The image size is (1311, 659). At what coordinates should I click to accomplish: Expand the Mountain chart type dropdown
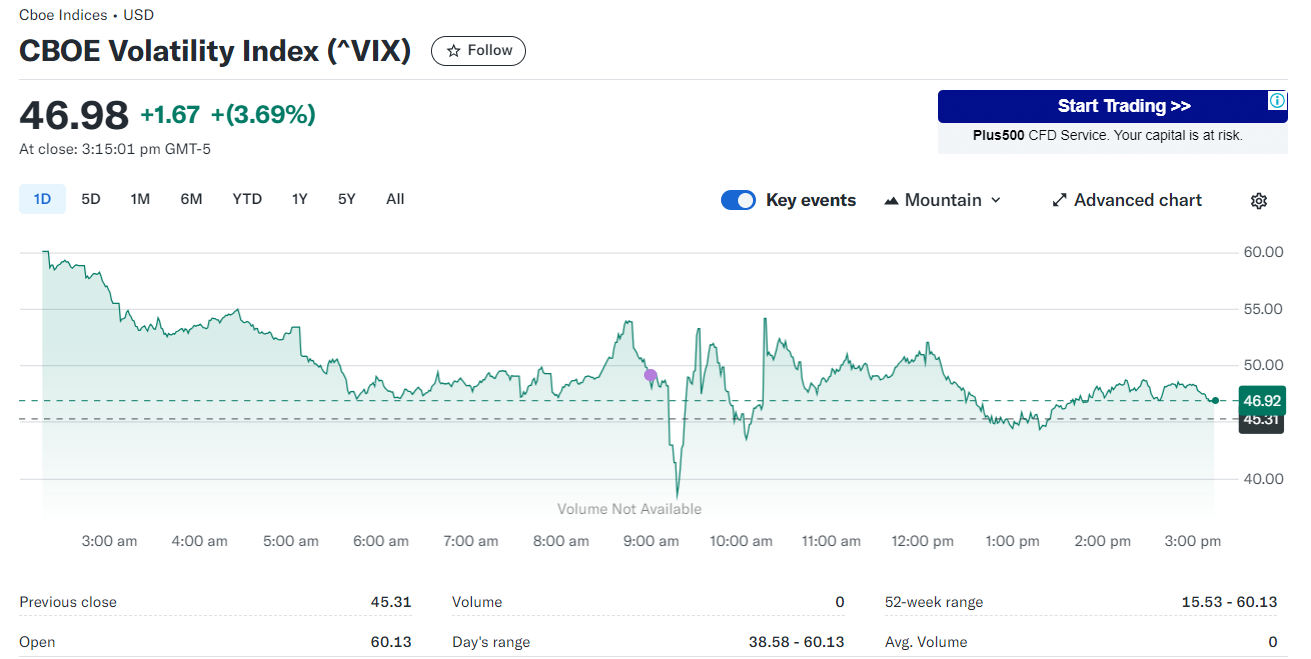(x=943, y=200)
